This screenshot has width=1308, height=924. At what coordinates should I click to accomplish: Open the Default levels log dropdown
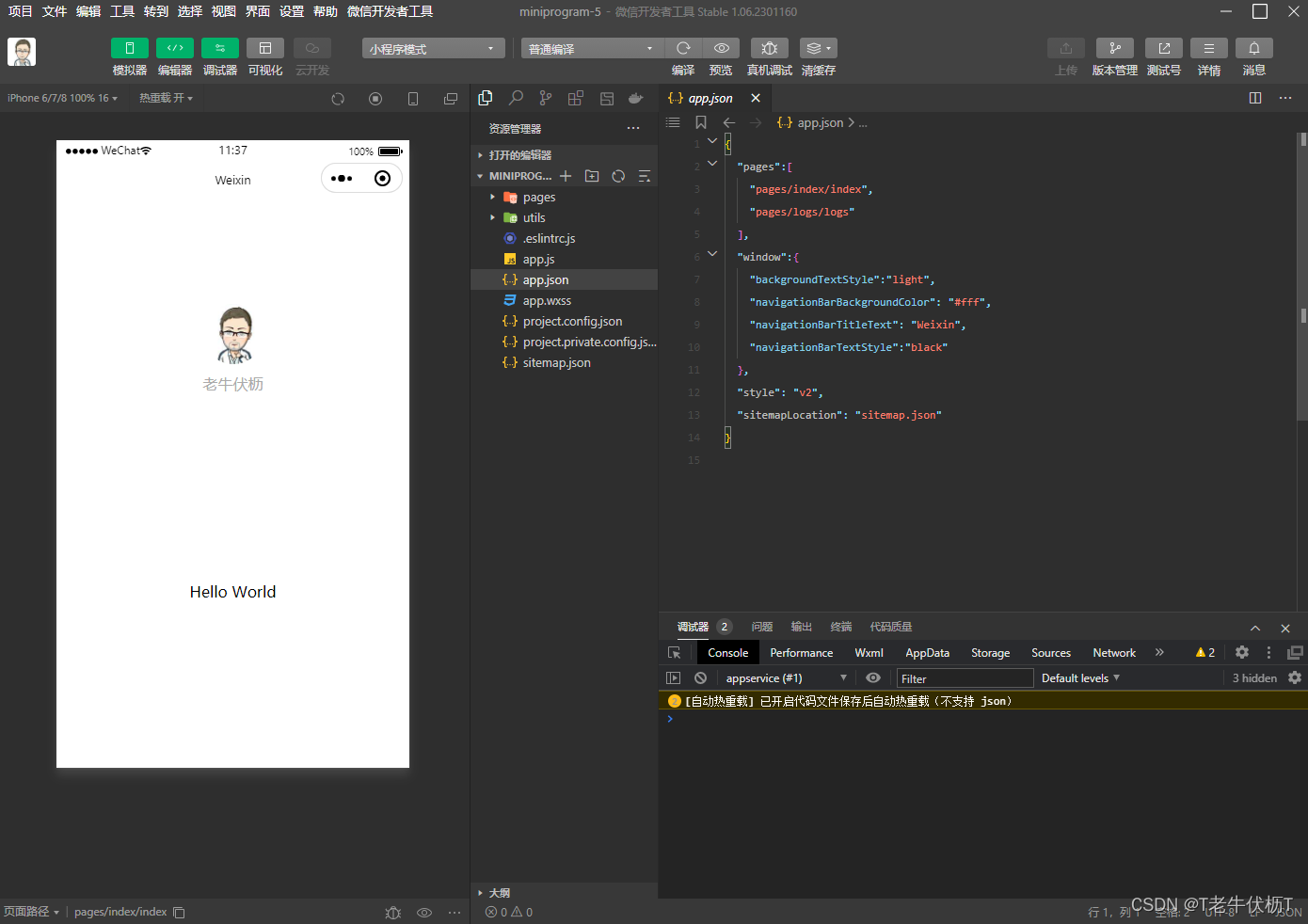(1080, 678)
